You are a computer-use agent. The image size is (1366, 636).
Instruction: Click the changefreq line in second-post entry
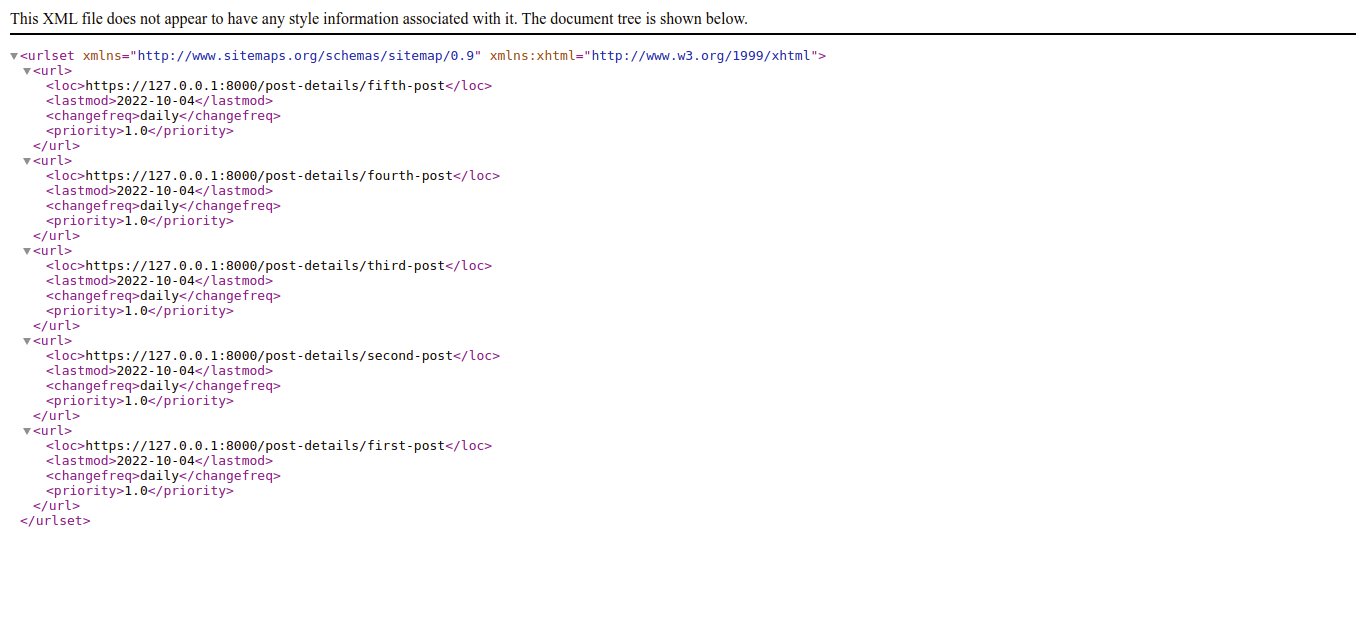click(162, 386)
